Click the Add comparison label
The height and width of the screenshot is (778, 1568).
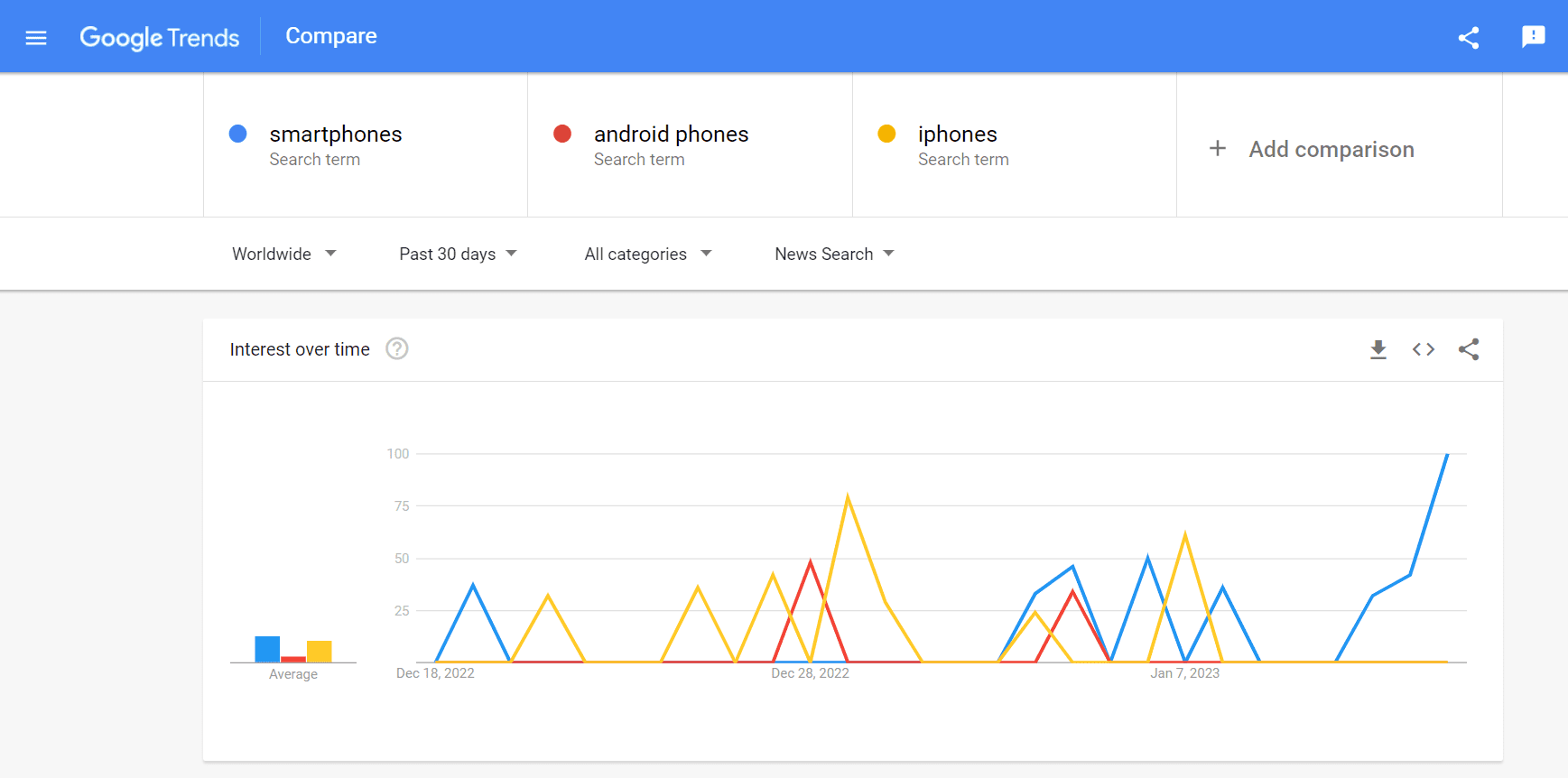click(1331, 149)
